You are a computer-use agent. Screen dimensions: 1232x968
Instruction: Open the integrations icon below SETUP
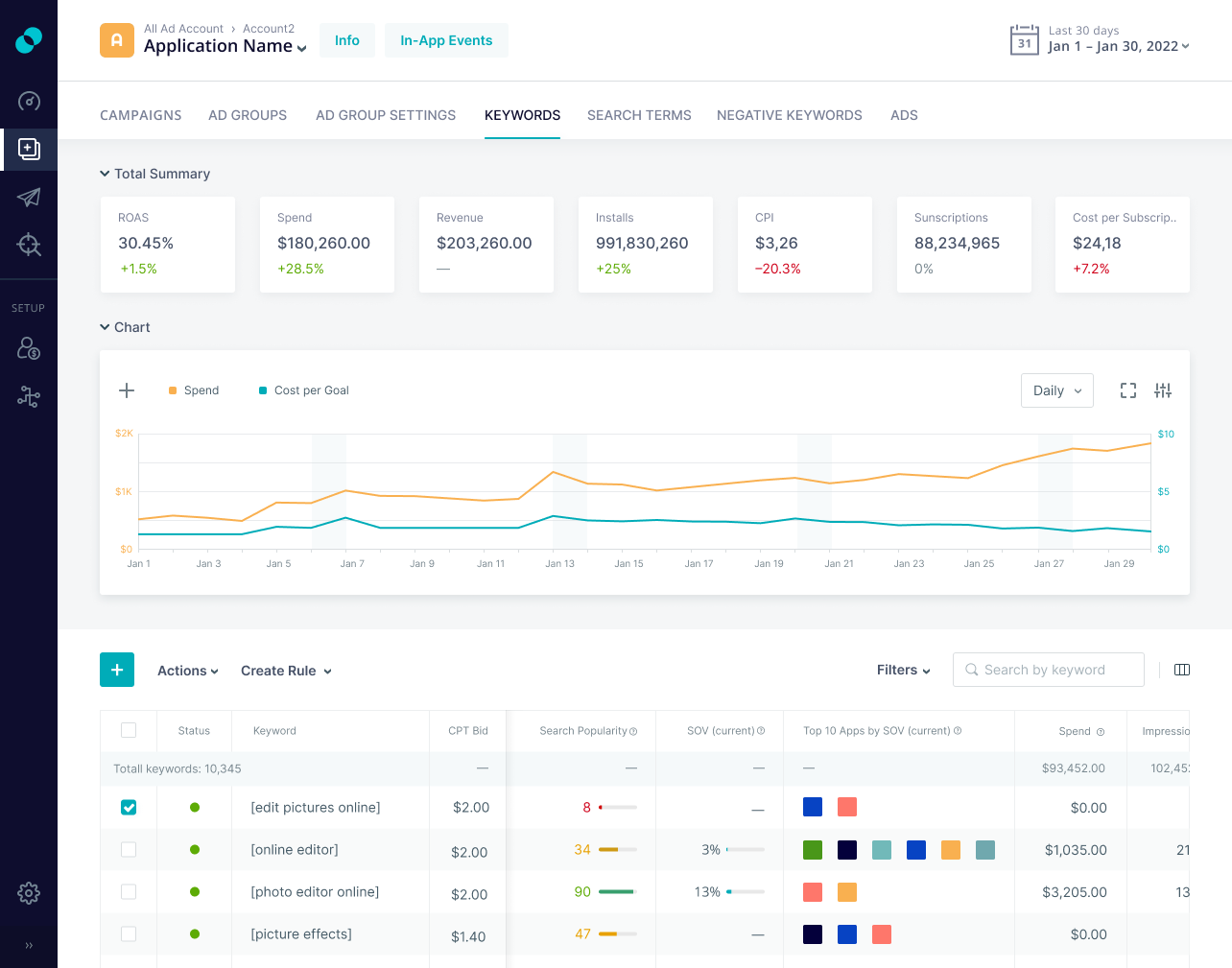pyautogui.click(x=29, y=396)
